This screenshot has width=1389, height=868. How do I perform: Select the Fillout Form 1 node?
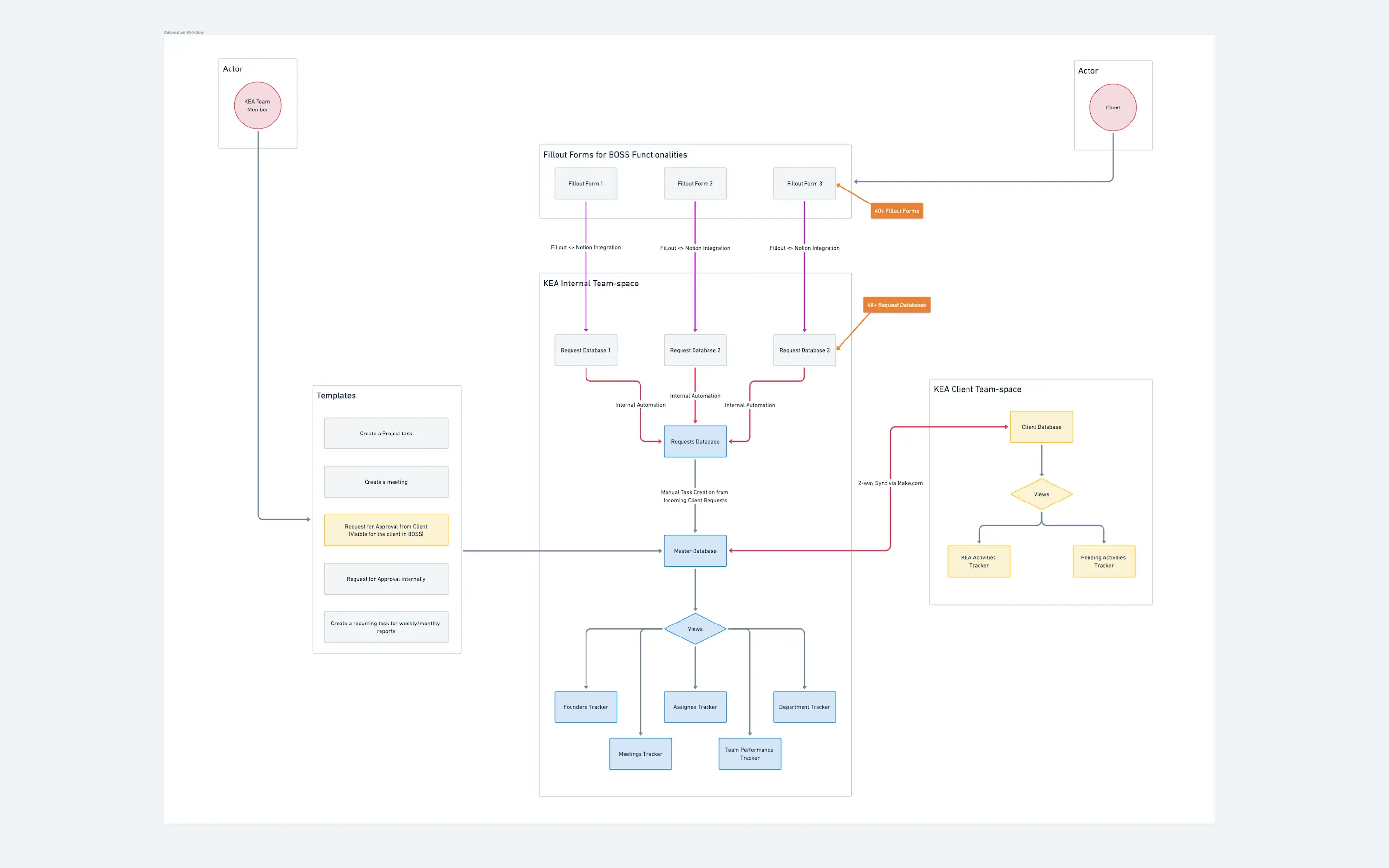click(586, 183)
